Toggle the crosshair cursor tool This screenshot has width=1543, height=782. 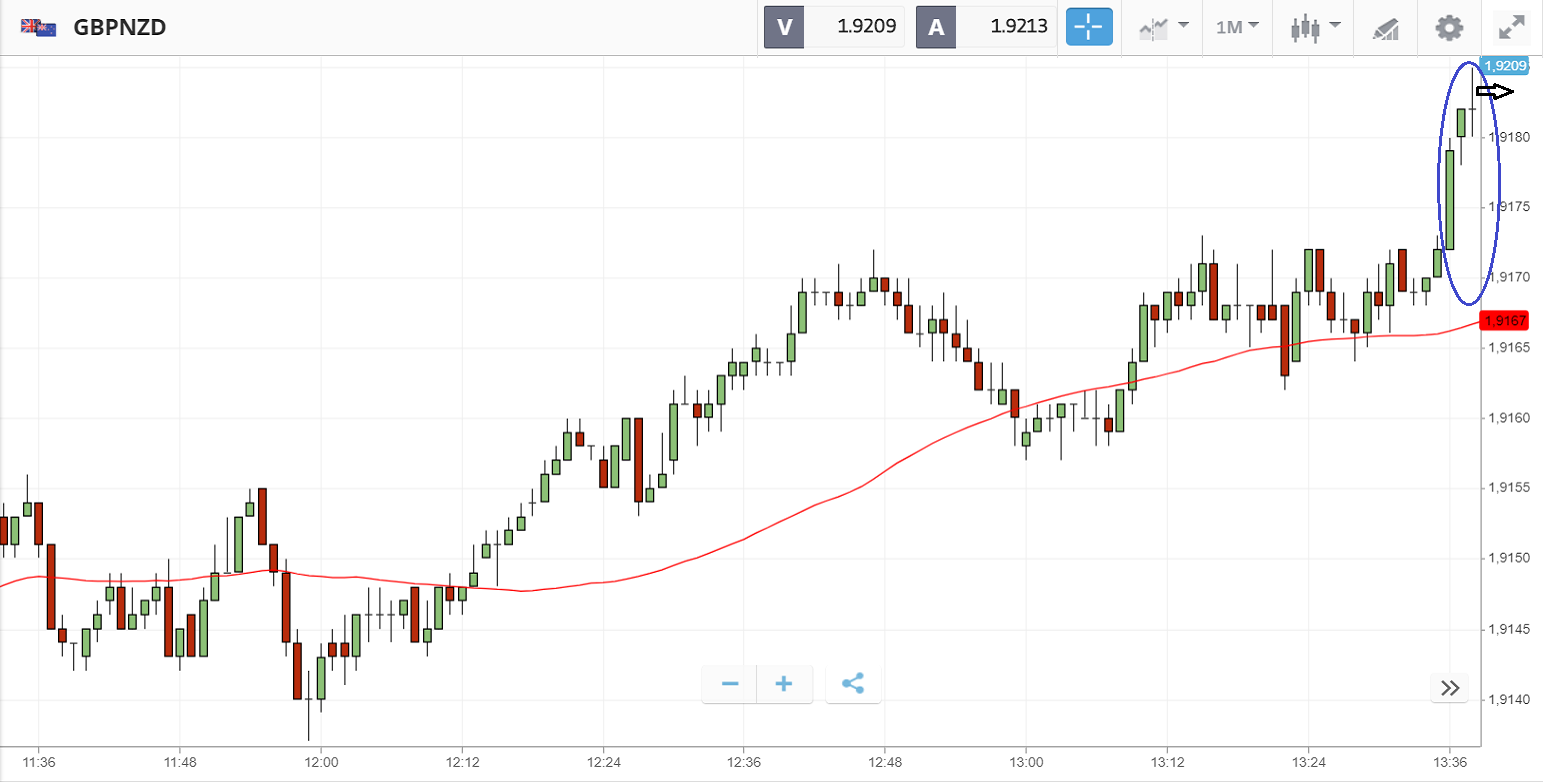[x=1089, y=27]
